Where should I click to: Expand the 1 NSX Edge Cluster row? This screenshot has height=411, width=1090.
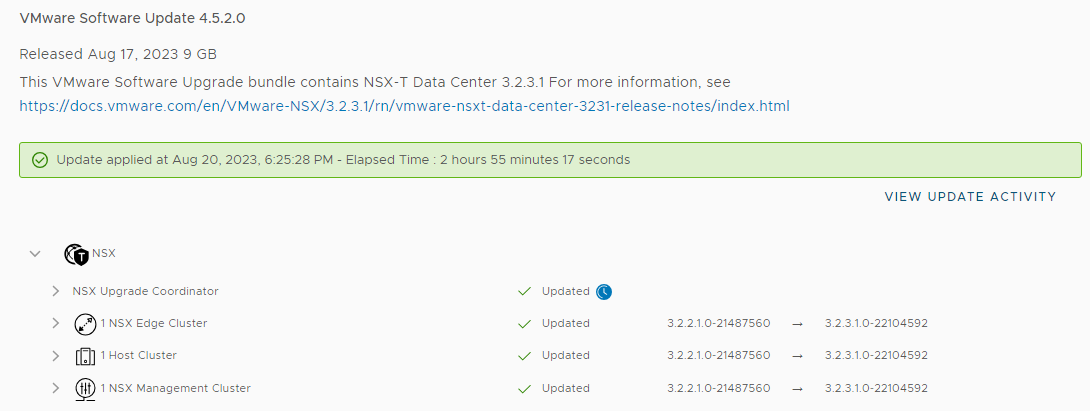click(x=56, y=324)
